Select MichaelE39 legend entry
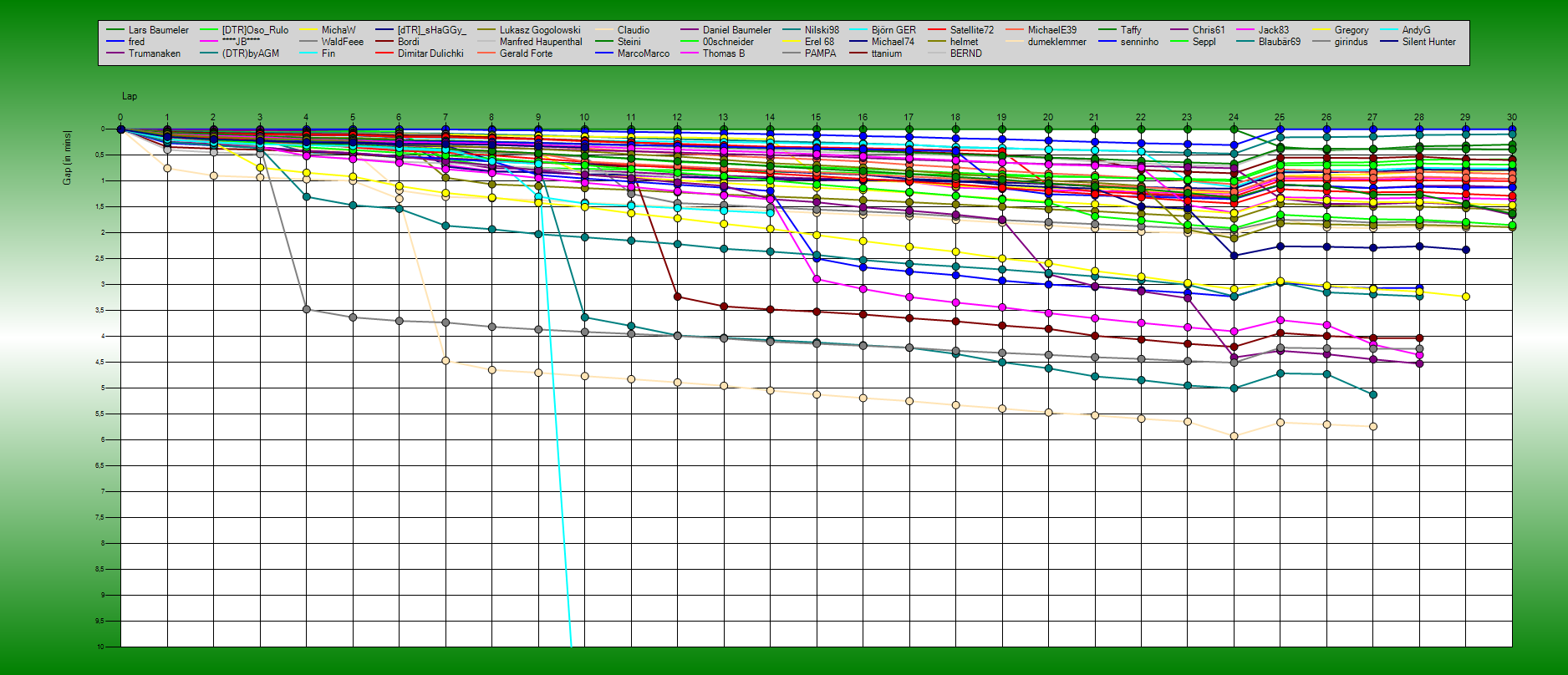 (x=1052, y=30)
